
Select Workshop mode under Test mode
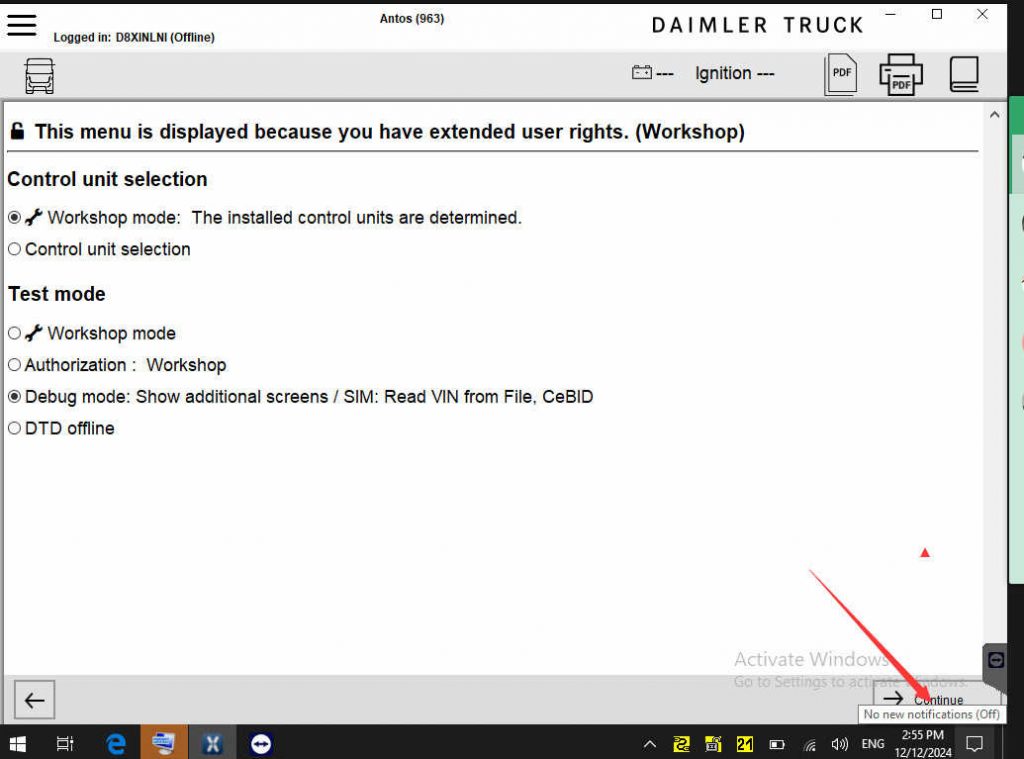14,333
